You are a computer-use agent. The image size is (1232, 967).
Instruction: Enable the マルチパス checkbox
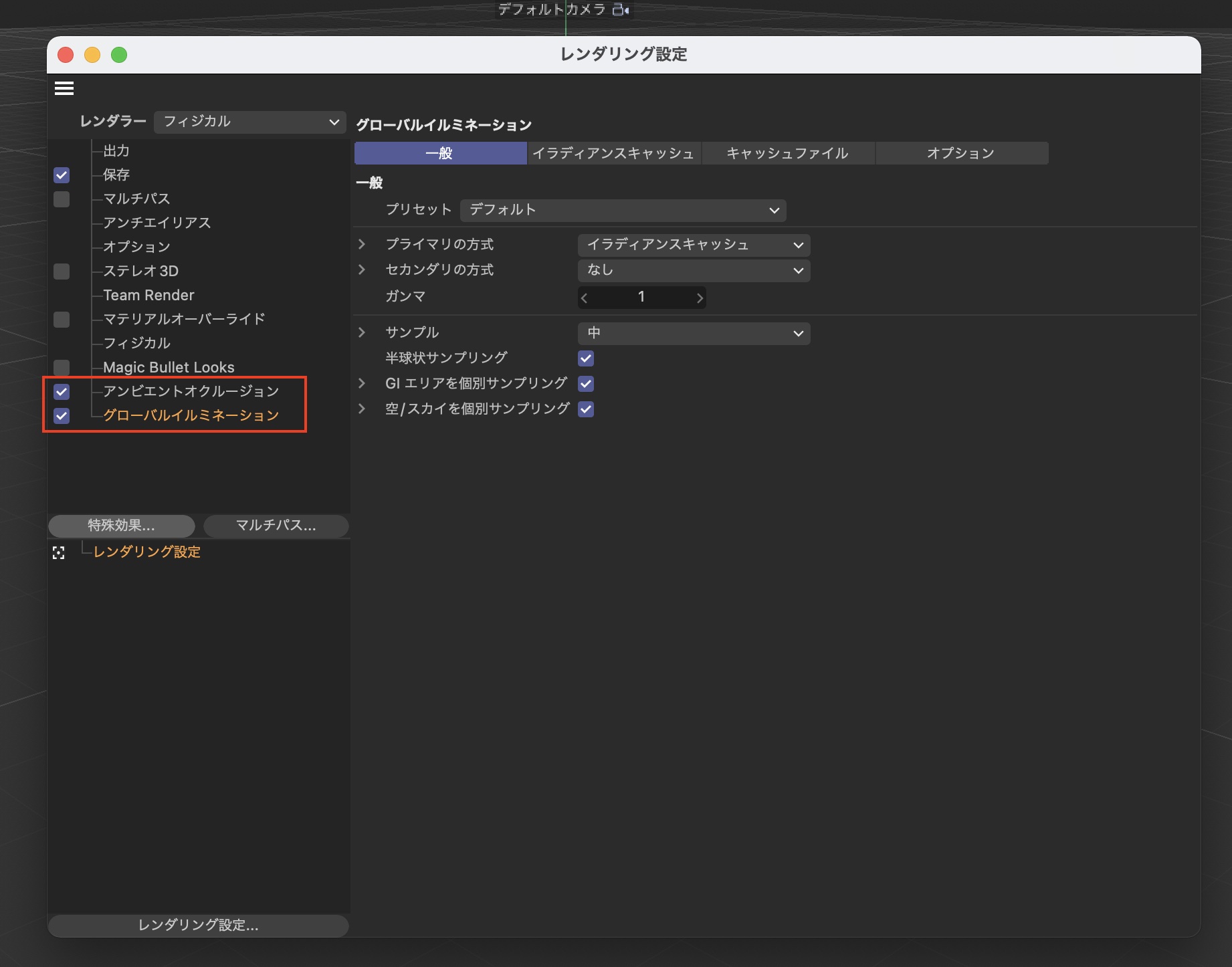(x=62, y=199)
